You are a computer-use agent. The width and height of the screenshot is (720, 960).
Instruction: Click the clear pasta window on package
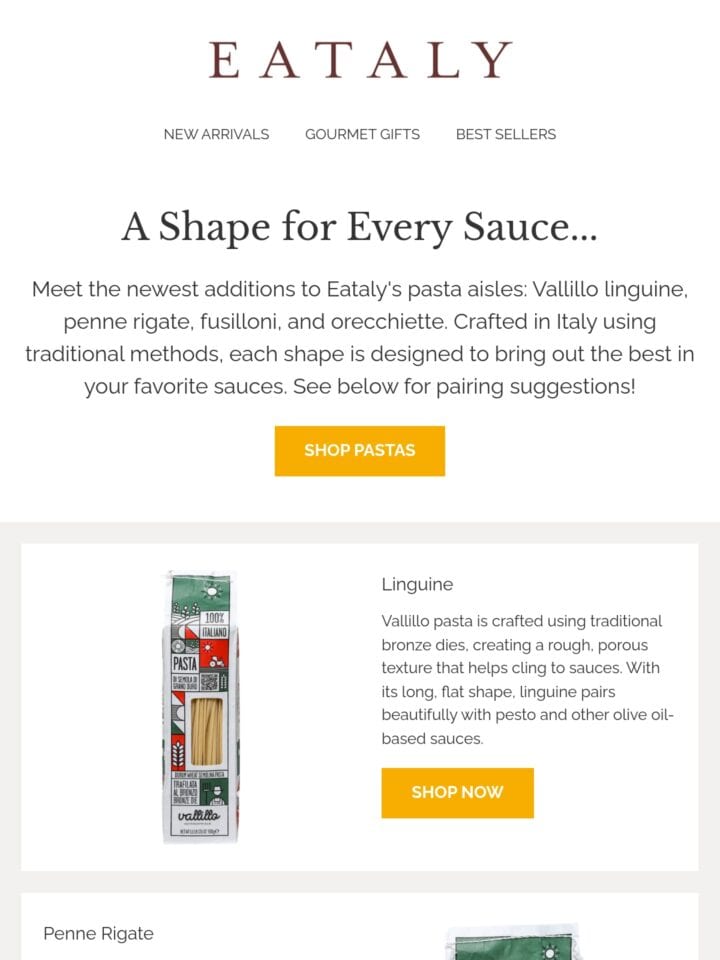click(x=206, y=732)
